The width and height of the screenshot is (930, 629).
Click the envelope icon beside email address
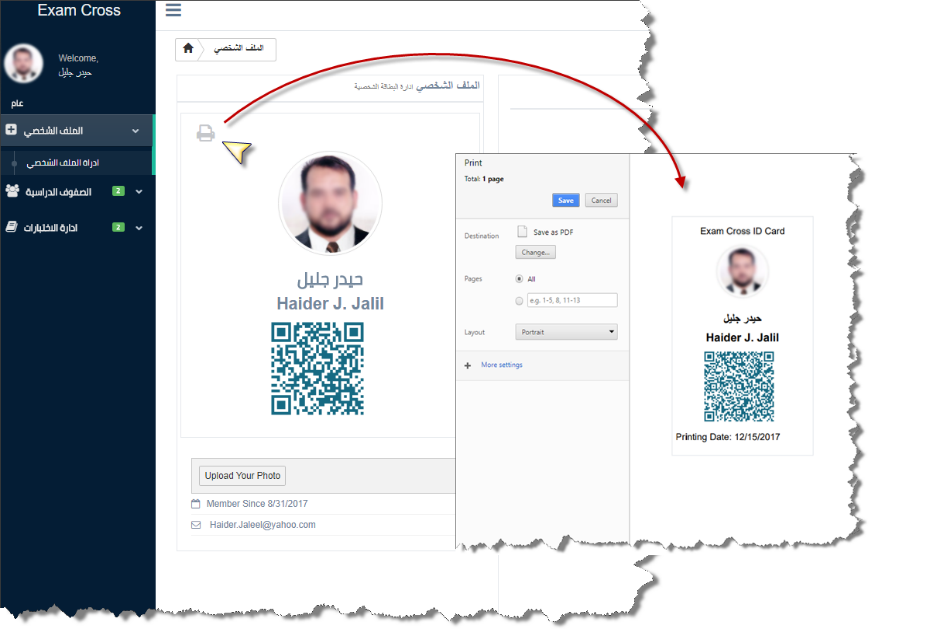(x=196, y=525)
